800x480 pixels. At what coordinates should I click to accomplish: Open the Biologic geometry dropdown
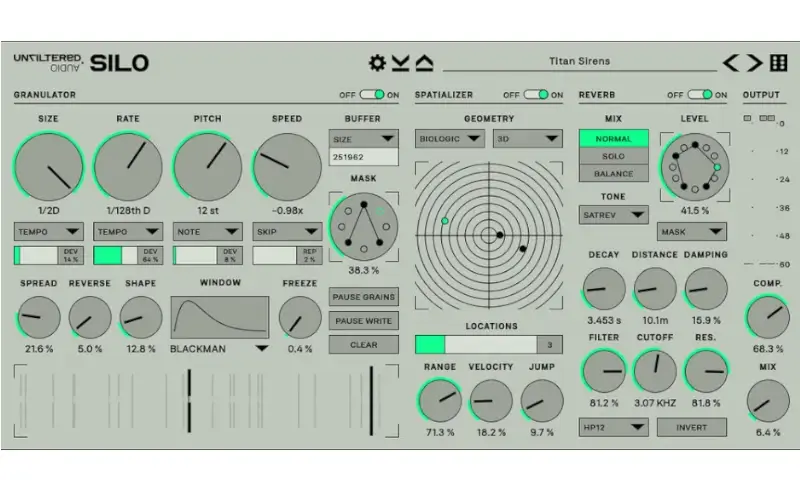[x=450, y=139]
